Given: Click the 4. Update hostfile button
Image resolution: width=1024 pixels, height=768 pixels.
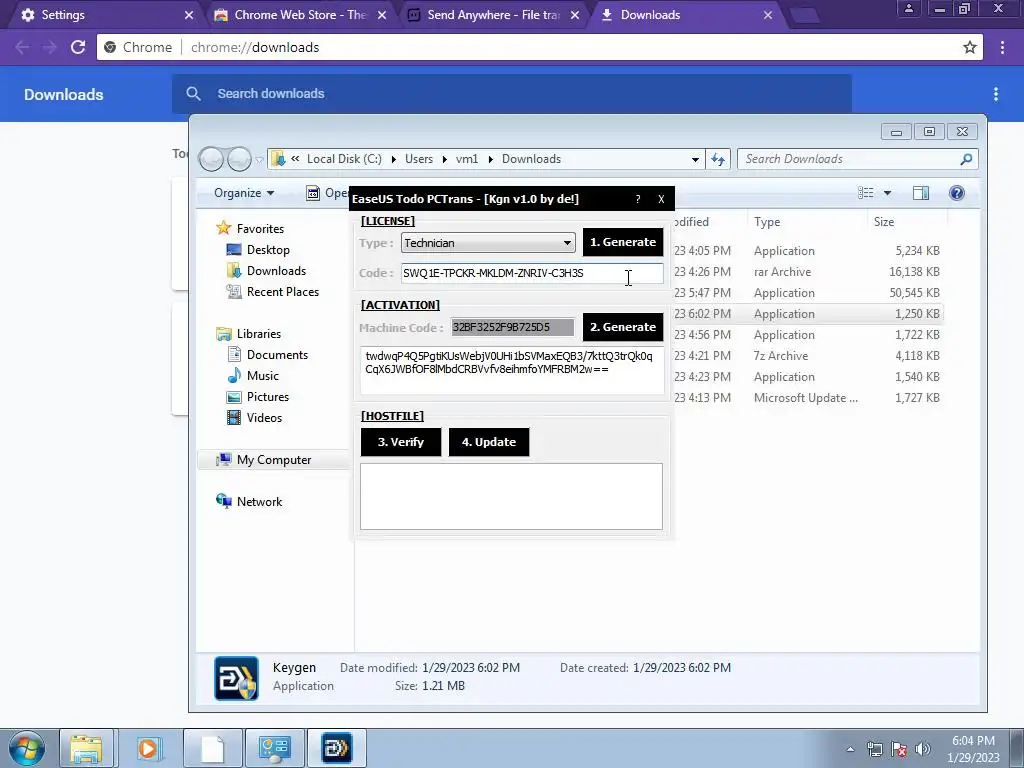Looking at the screenshot, I should coord(488,442).
